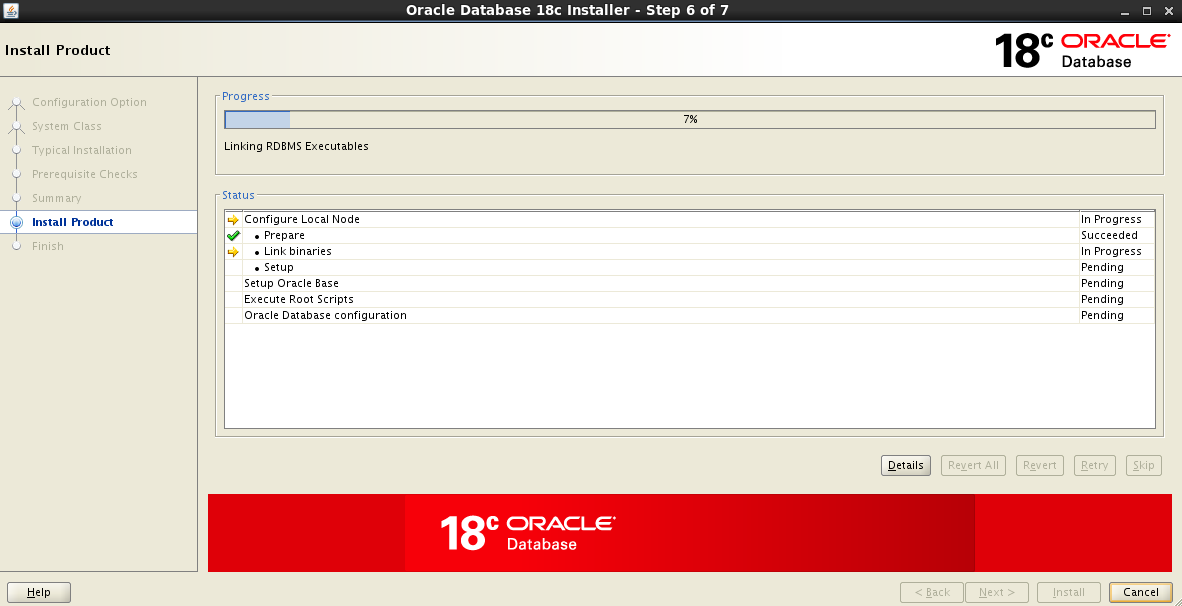Select the Prepare status row
Image resolution: width=1182 pixels, height=606 pixels.
[690, 236]
